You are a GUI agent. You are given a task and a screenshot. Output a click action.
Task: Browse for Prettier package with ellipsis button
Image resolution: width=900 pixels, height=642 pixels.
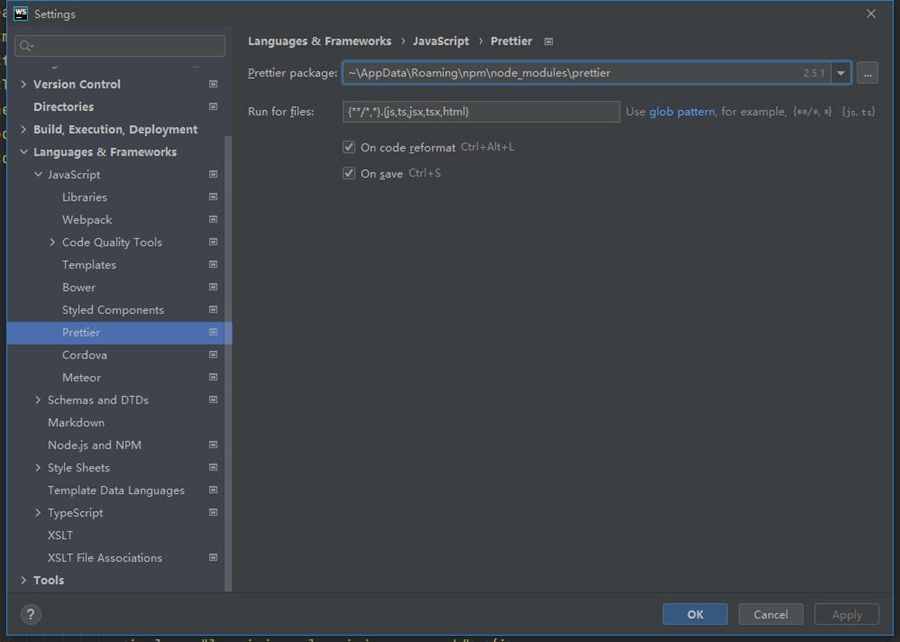click(x=867, y=73)
